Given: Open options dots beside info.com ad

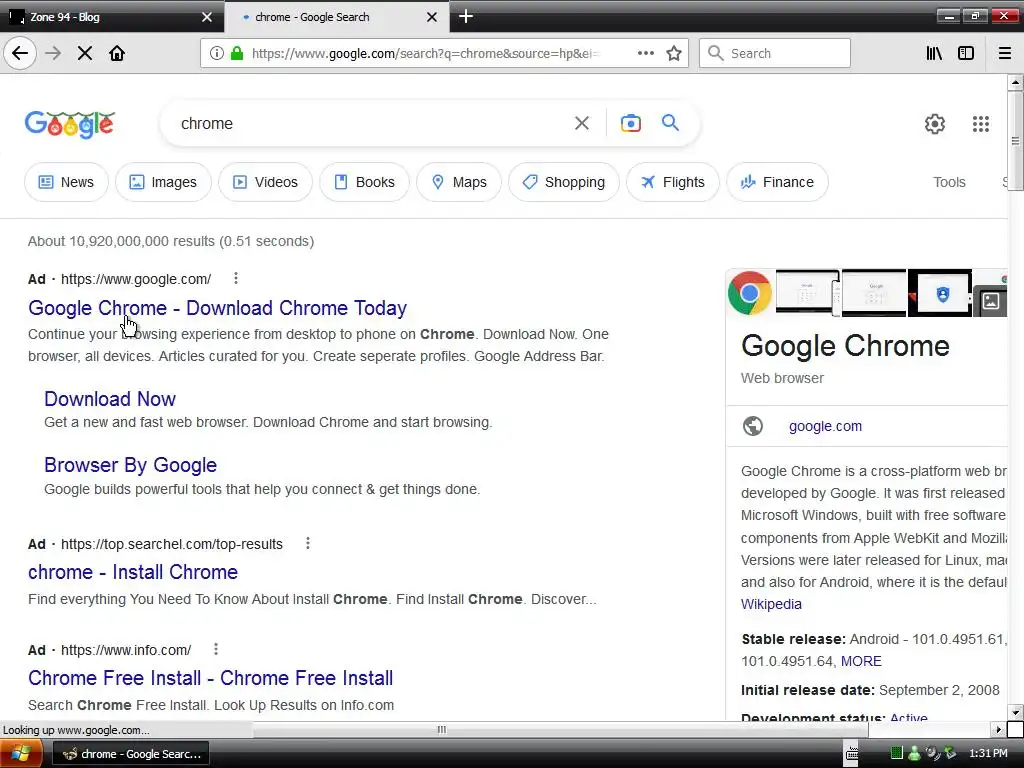Looking at the screenshot, I should 216,649.
